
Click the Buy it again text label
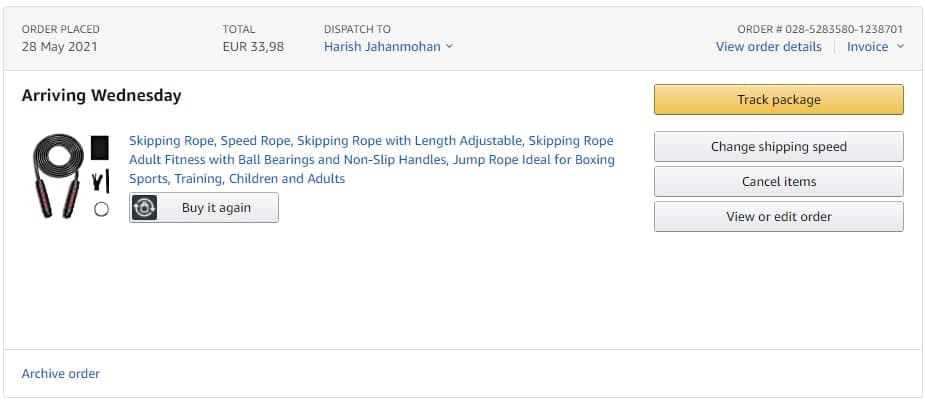[x=216, y=208]
